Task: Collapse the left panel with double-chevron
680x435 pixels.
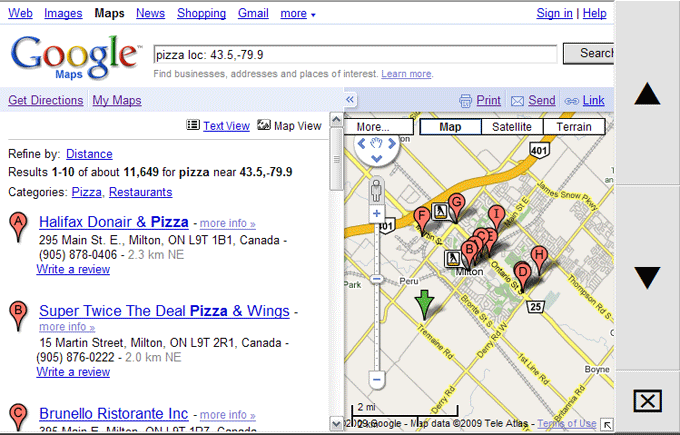Action: [350, 100]
